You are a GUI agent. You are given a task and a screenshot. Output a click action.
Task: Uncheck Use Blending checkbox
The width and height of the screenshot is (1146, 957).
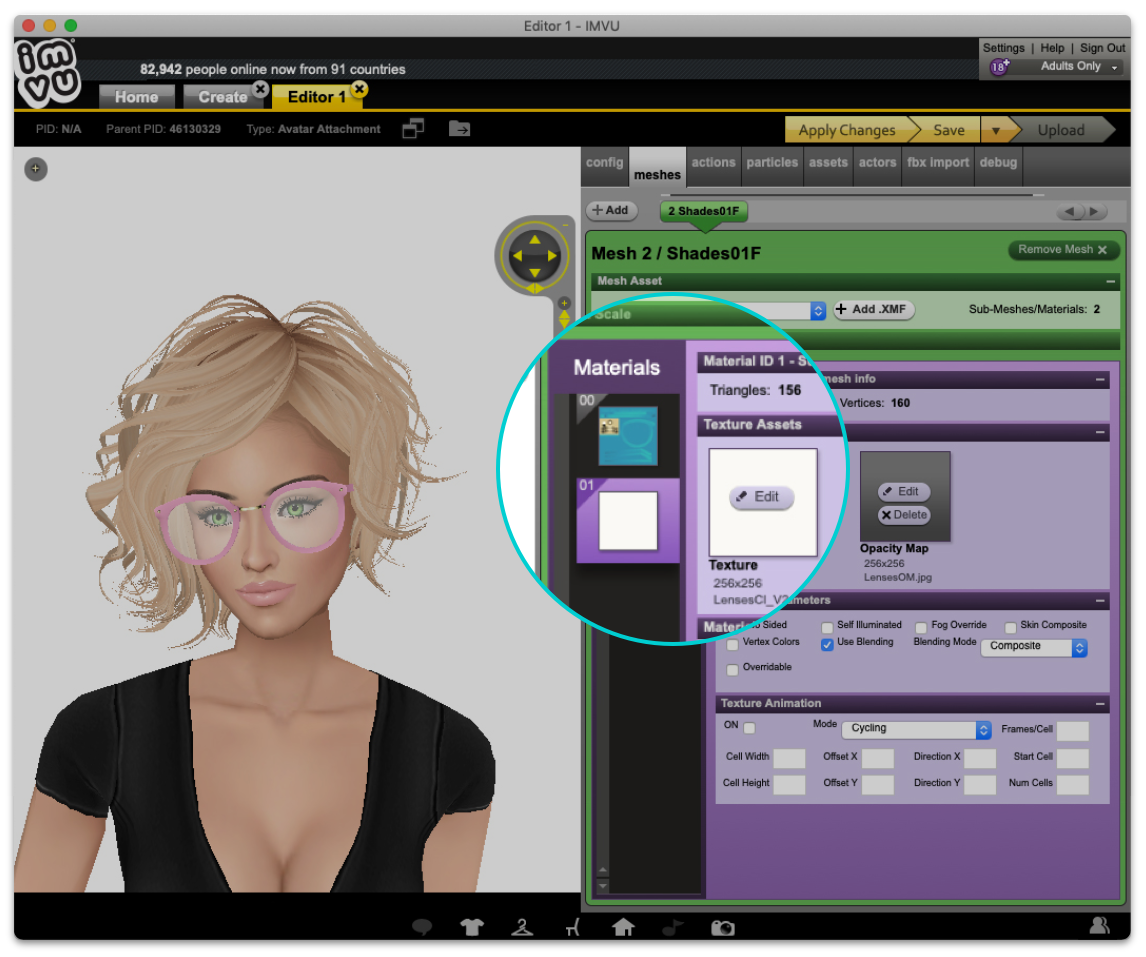[827, 644]
